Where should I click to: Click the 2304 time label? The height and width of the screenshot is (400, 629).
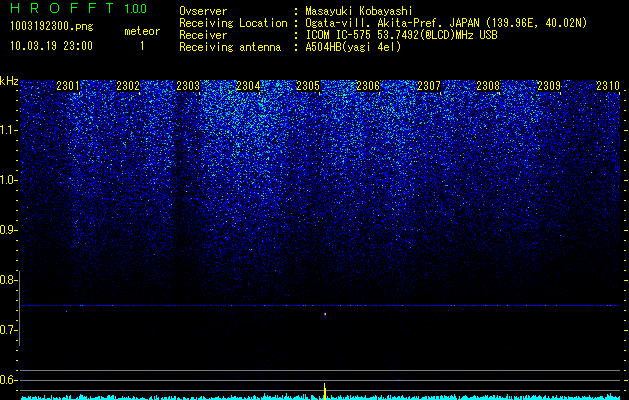248,86
